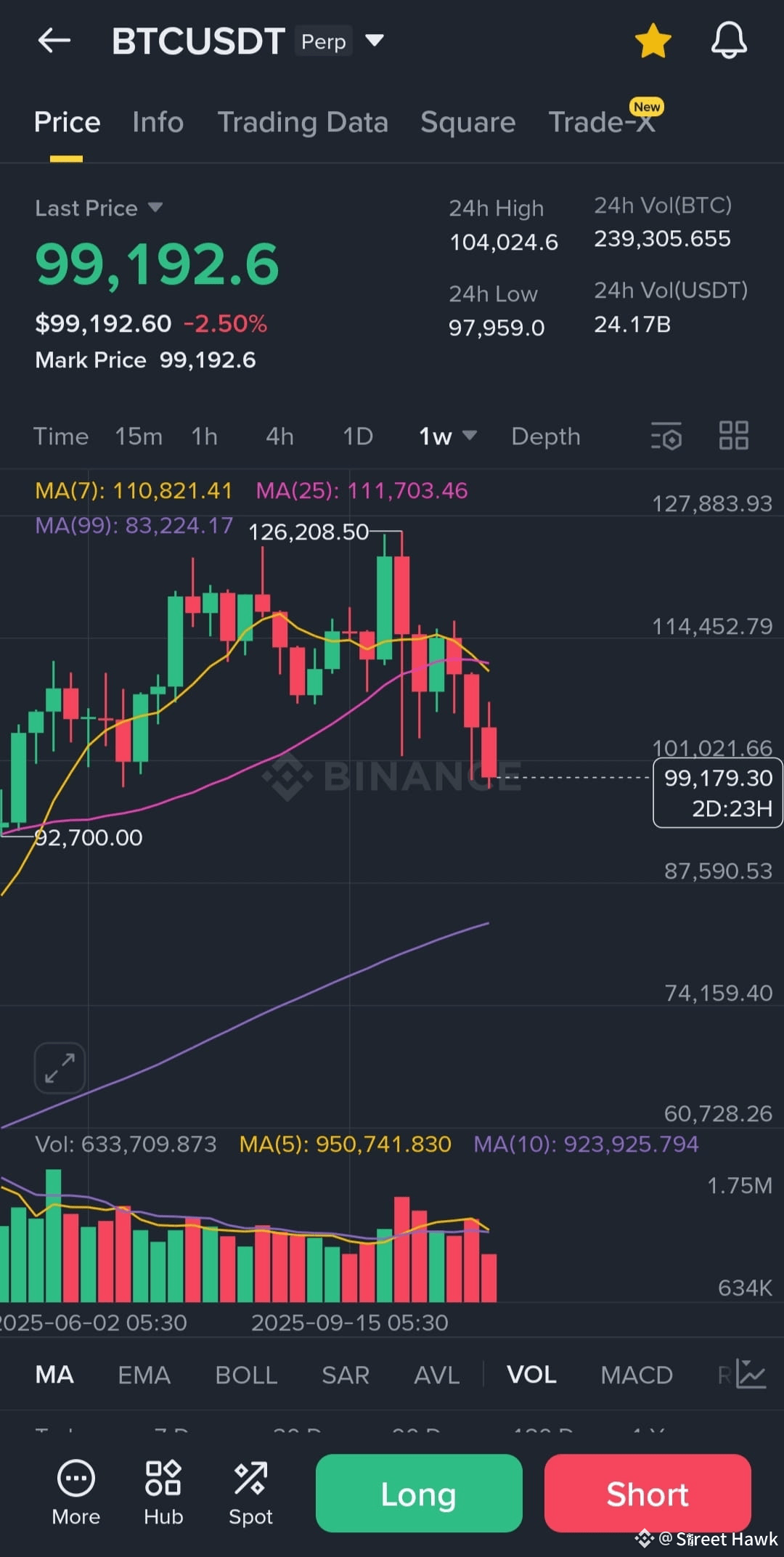The width and height of the screenshot is (784, 1557).
Task: Show the Depth chart
Action: tap(546, 436)
